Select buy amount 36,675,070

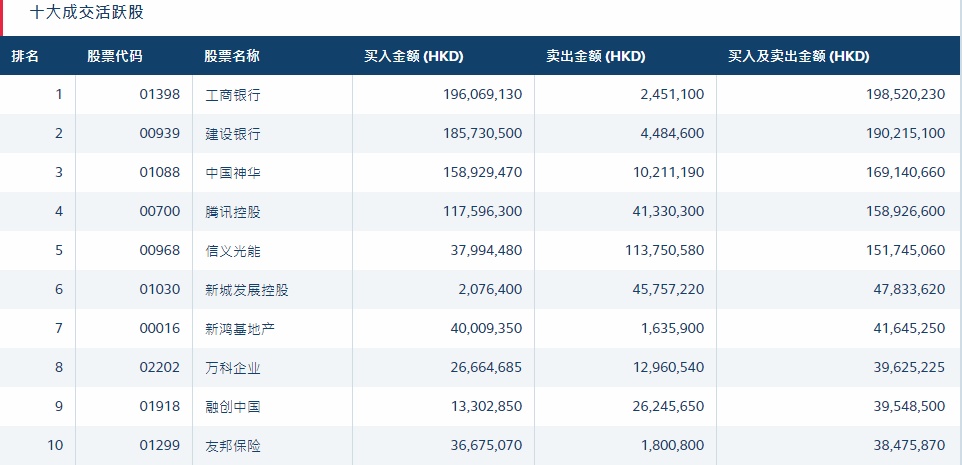tap(485, 445)
